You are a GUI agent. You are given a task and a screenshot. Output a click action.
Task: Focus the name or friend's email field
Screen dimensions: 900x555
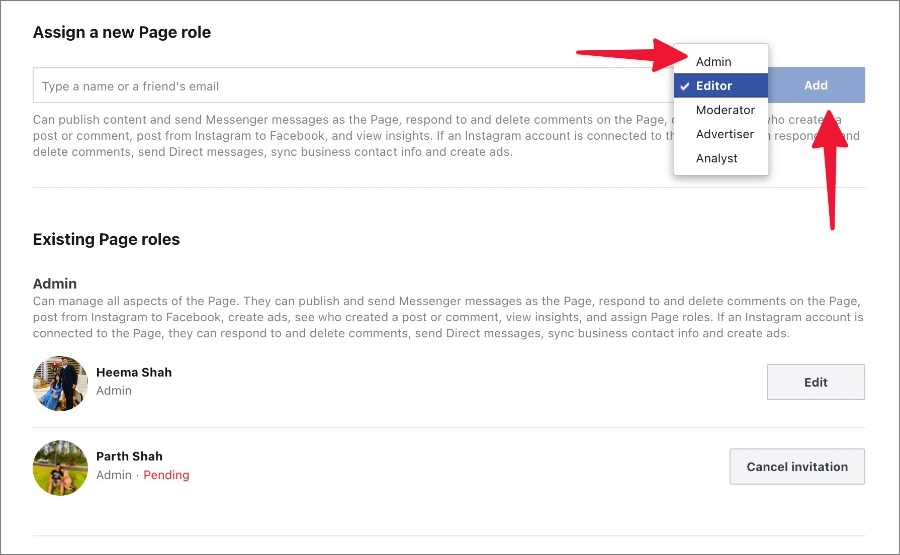point(353,86)
